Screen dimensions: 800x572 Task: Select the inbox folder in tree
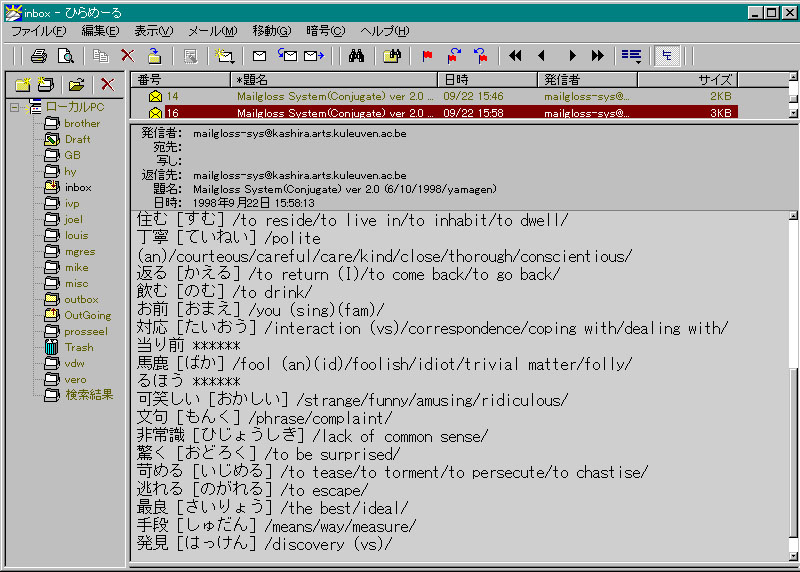(77, 187)
